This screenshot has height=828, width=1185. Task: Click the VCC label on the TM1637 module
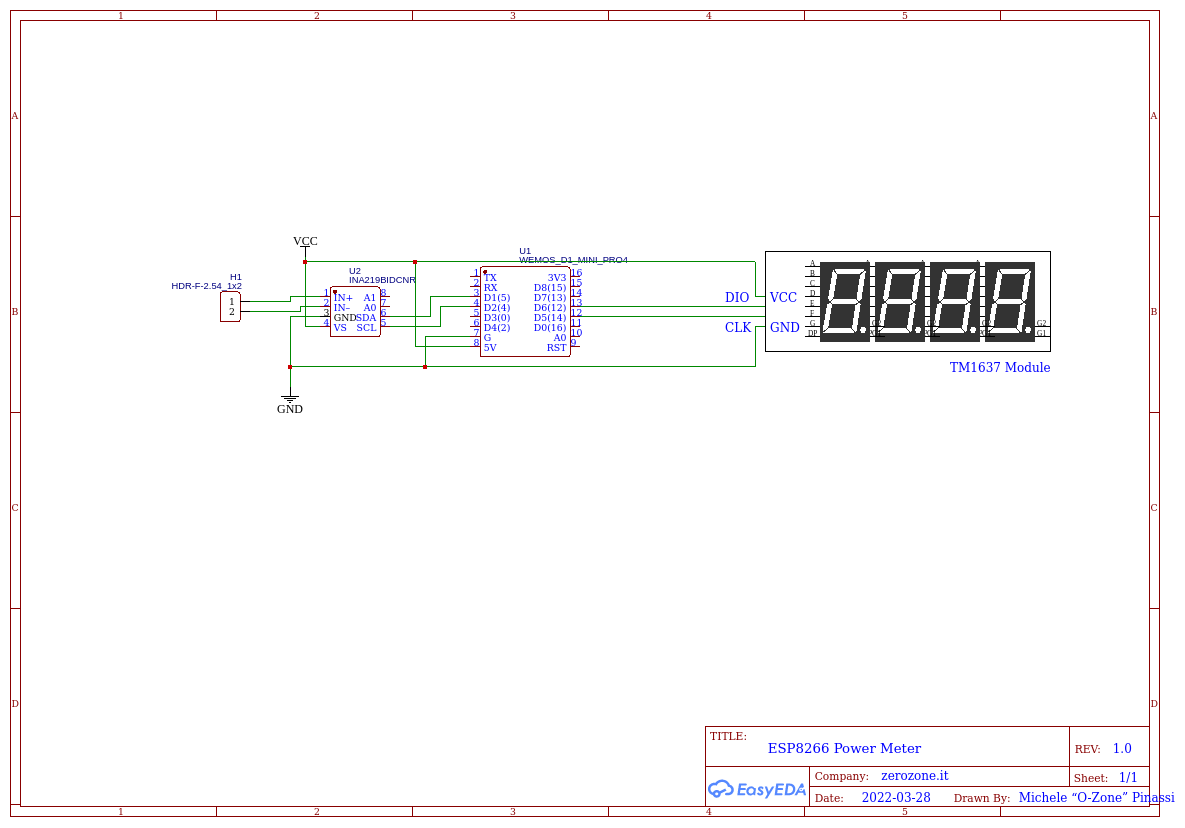(x=783, y=298)
